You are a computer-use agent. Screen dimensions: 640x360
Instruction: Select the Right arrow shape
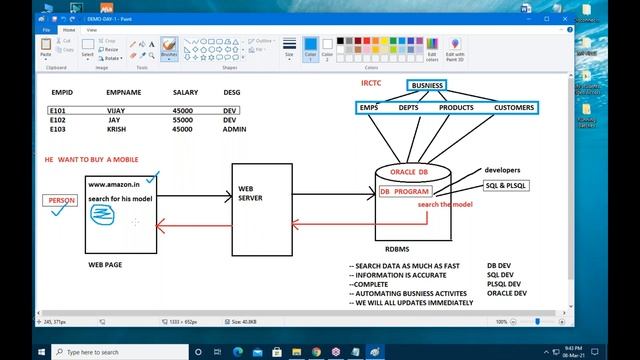[219, 49]
